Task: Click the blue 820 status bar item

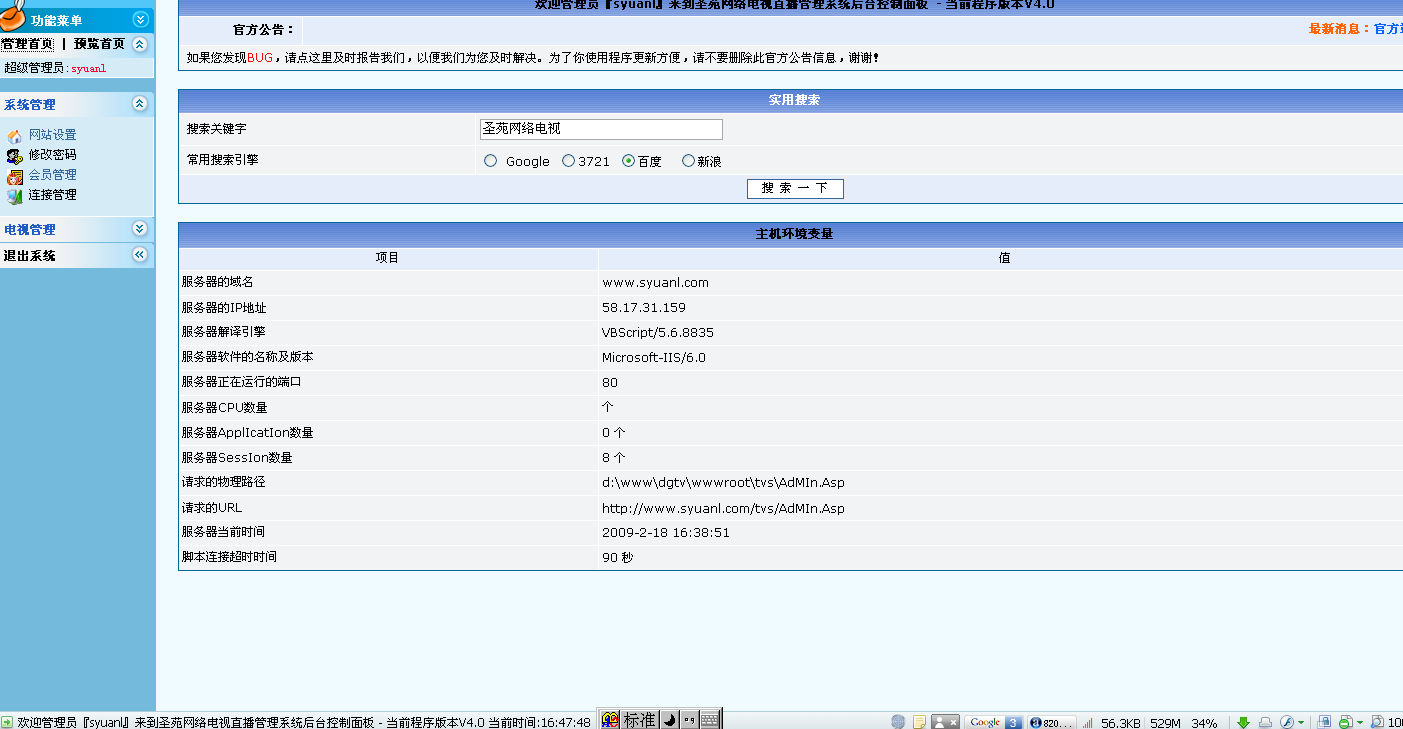Action: pyautogui.click(x=1052, y=722)
